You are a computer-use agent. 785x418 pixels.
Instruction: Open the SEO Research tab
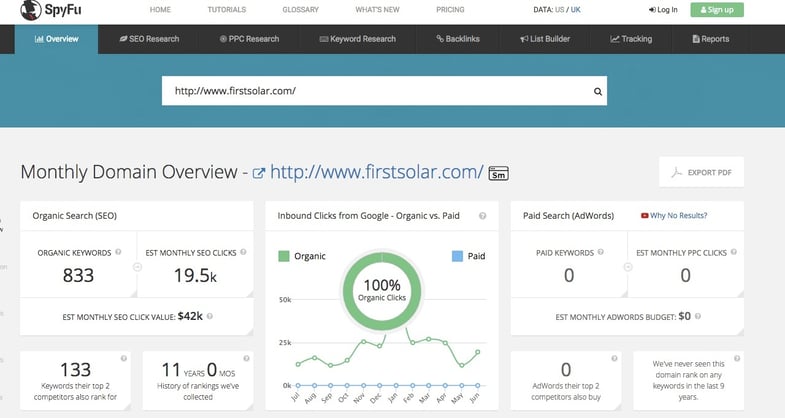pyautogui.click(x=148, y=39)
